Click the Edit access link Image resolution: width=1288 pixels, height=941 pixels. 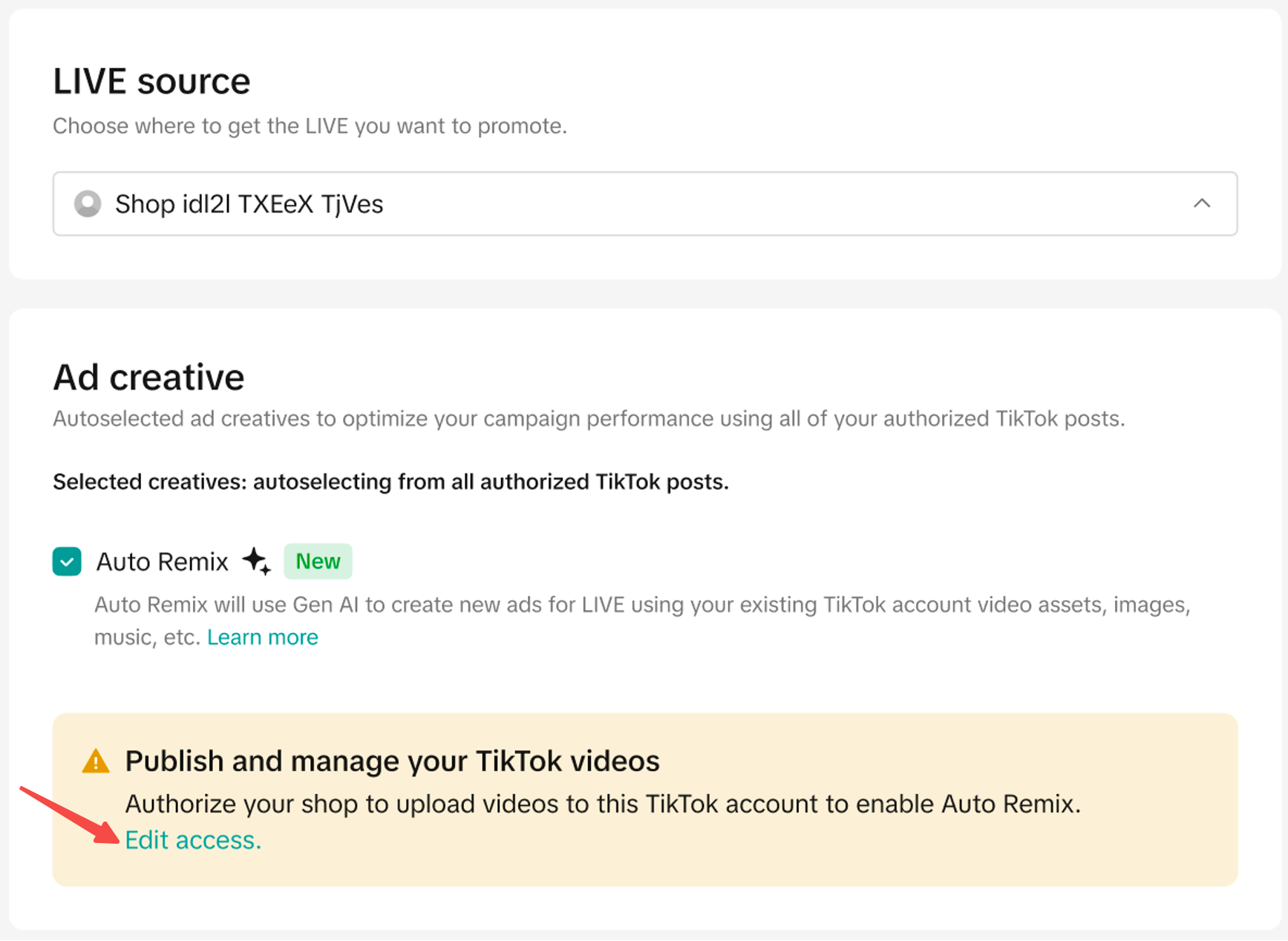coord(193,840)
